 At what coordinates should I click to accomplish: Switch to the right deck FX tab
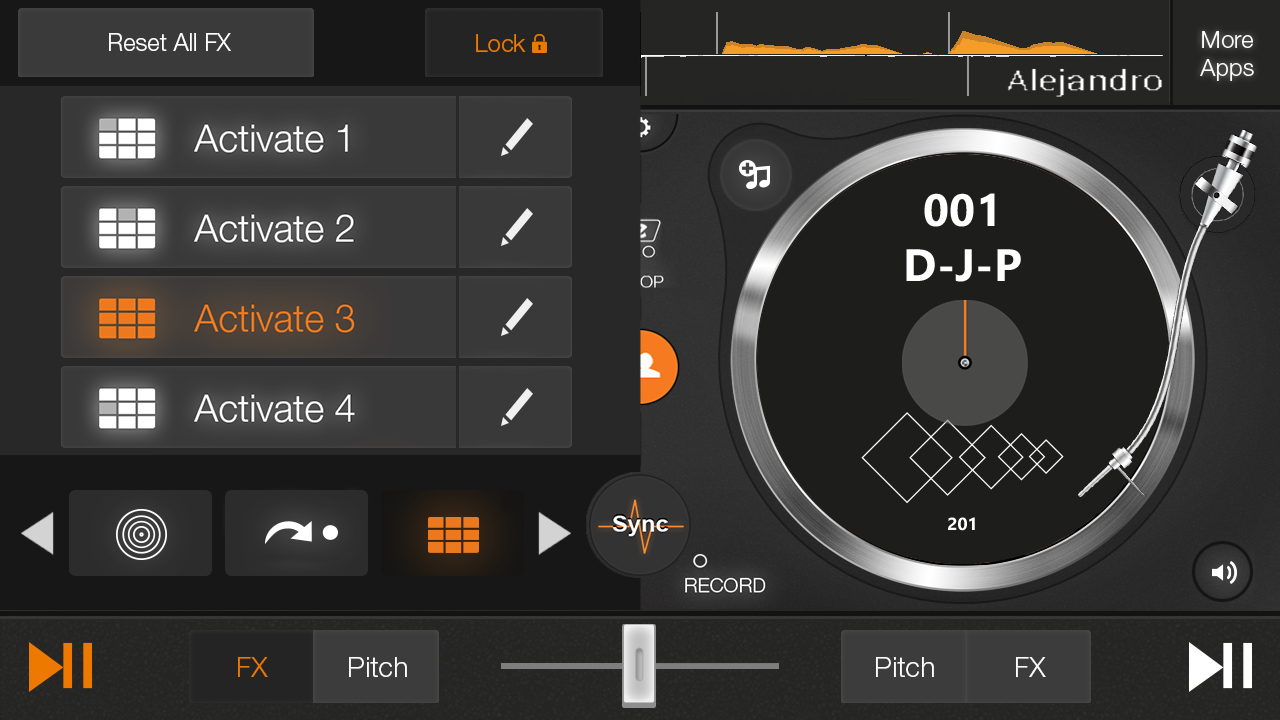pyautogui.click(x=1029, y=667)
